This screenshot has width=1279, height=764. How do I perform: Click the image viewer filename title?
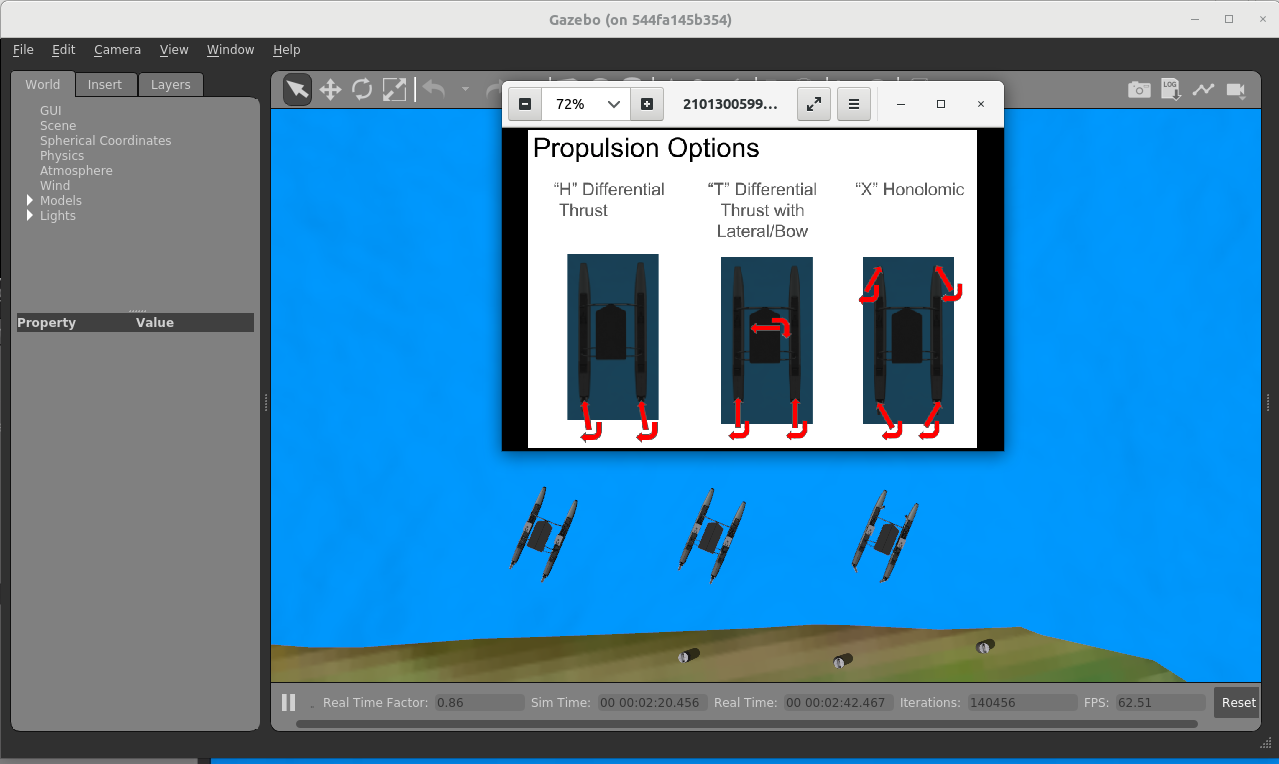(x=730, y=104)
